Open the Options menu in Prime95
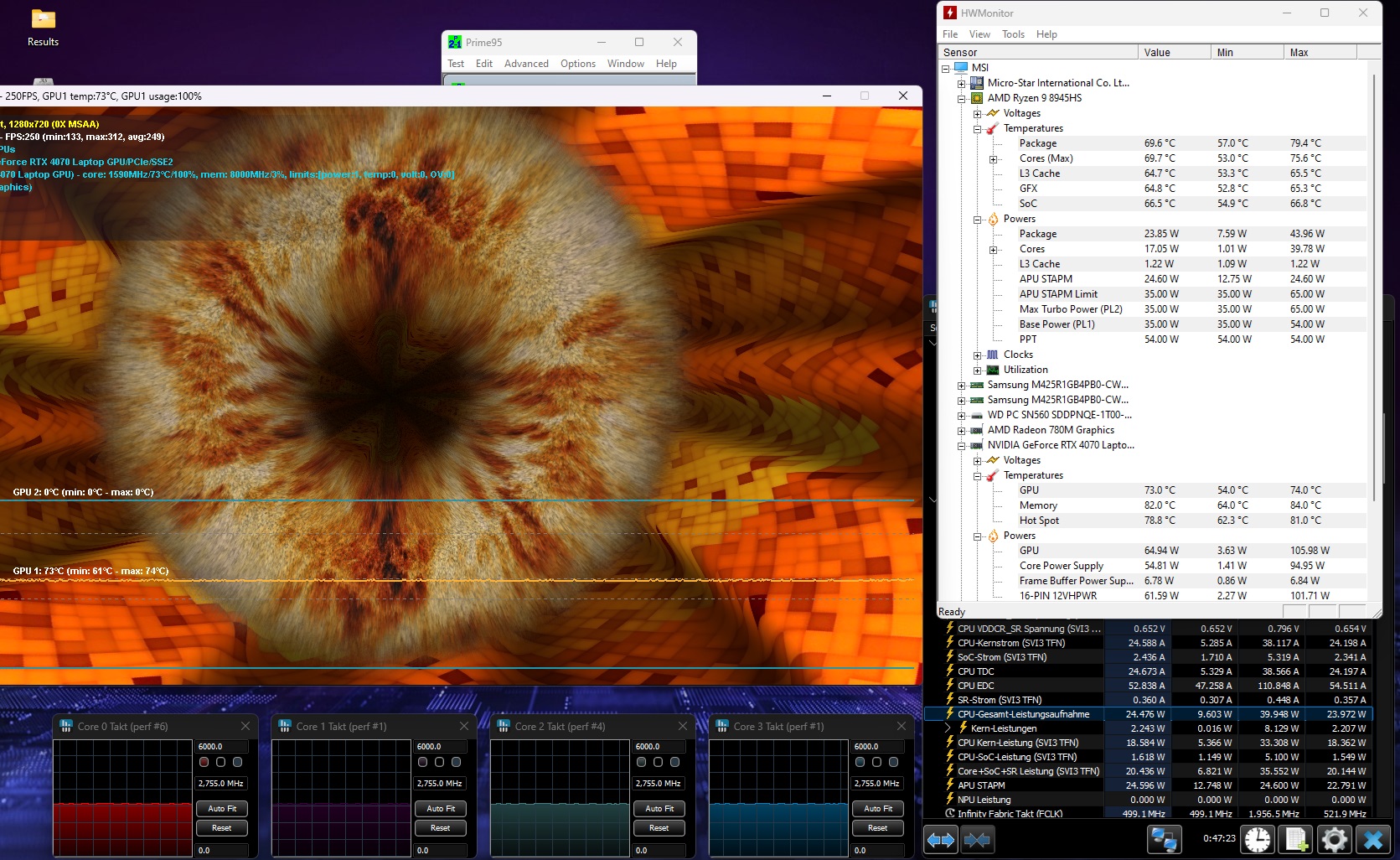 [577, 64]
